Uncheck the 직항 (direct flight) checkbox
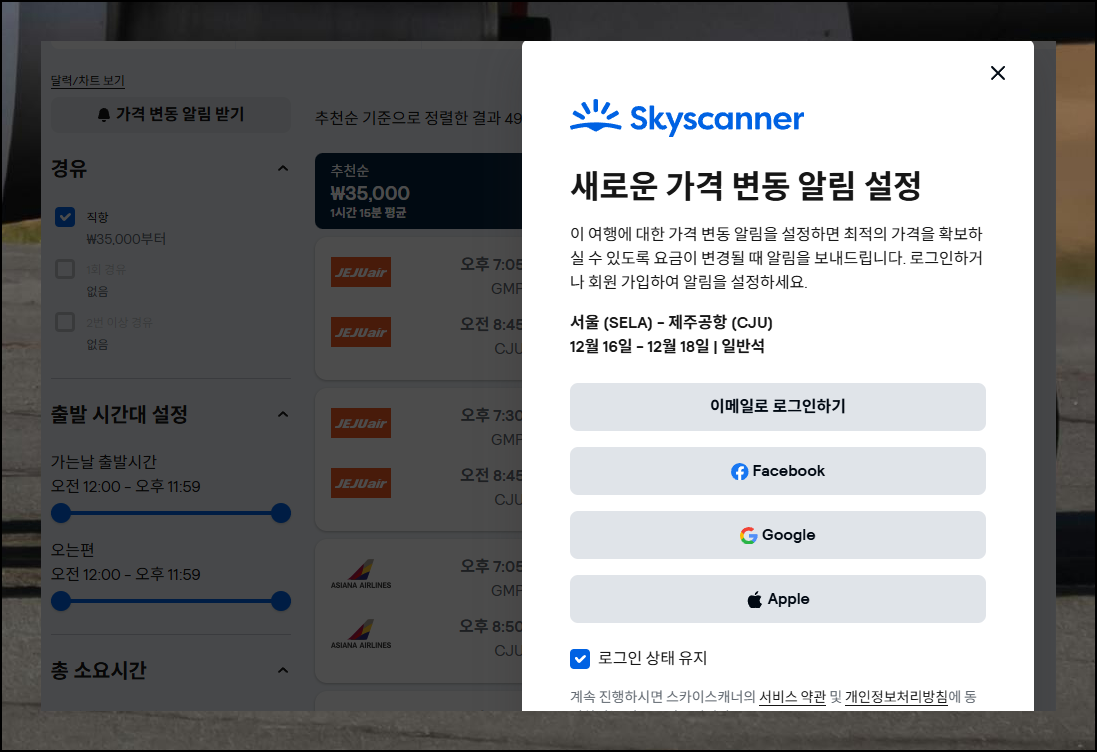 tap(65, 217)
